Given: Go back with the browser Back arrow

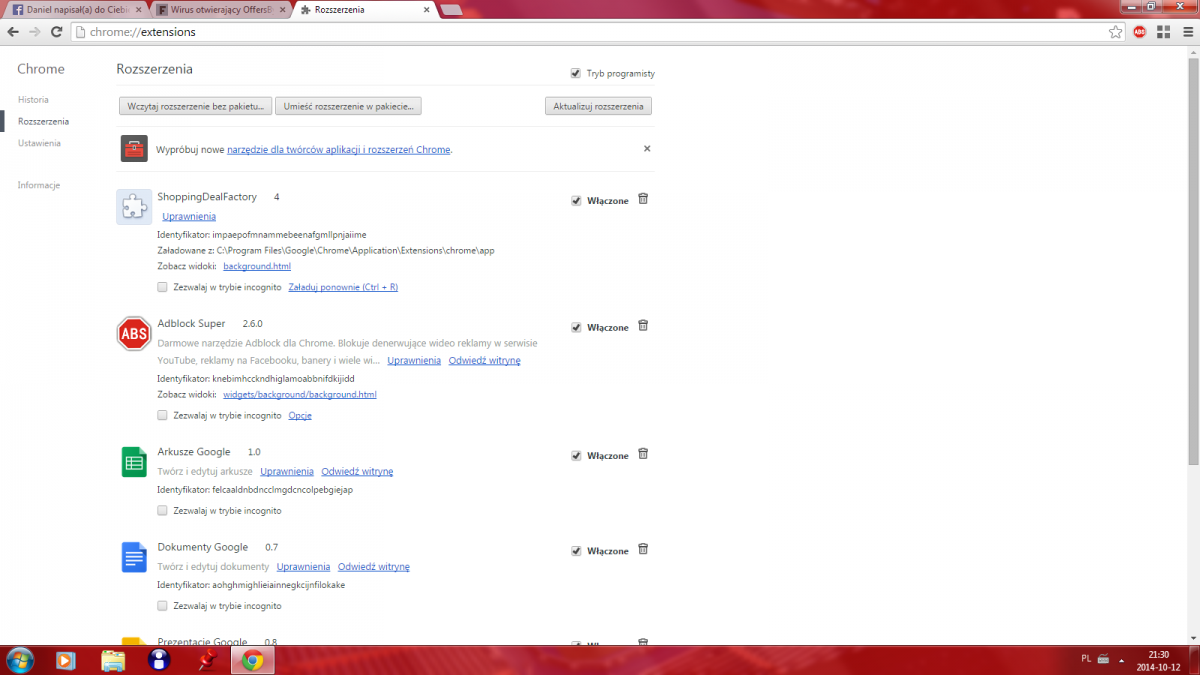Looking at the screenshot, I should pos(13,32).
